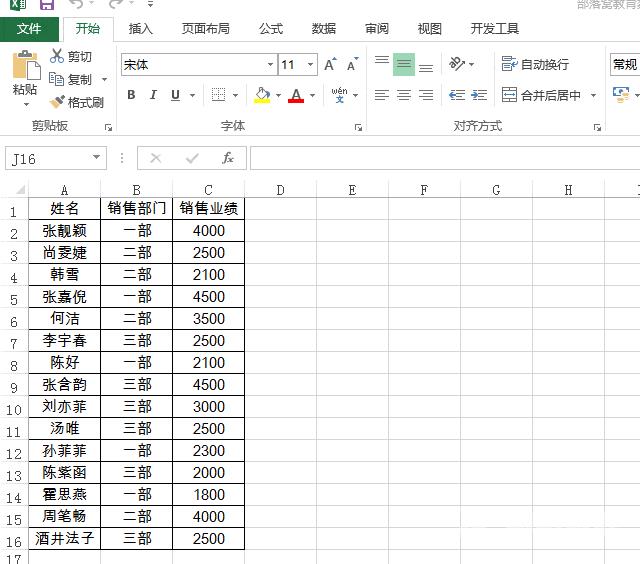
Task: Apply the yellow fill color swatch
Action: (x=262, y=95)
